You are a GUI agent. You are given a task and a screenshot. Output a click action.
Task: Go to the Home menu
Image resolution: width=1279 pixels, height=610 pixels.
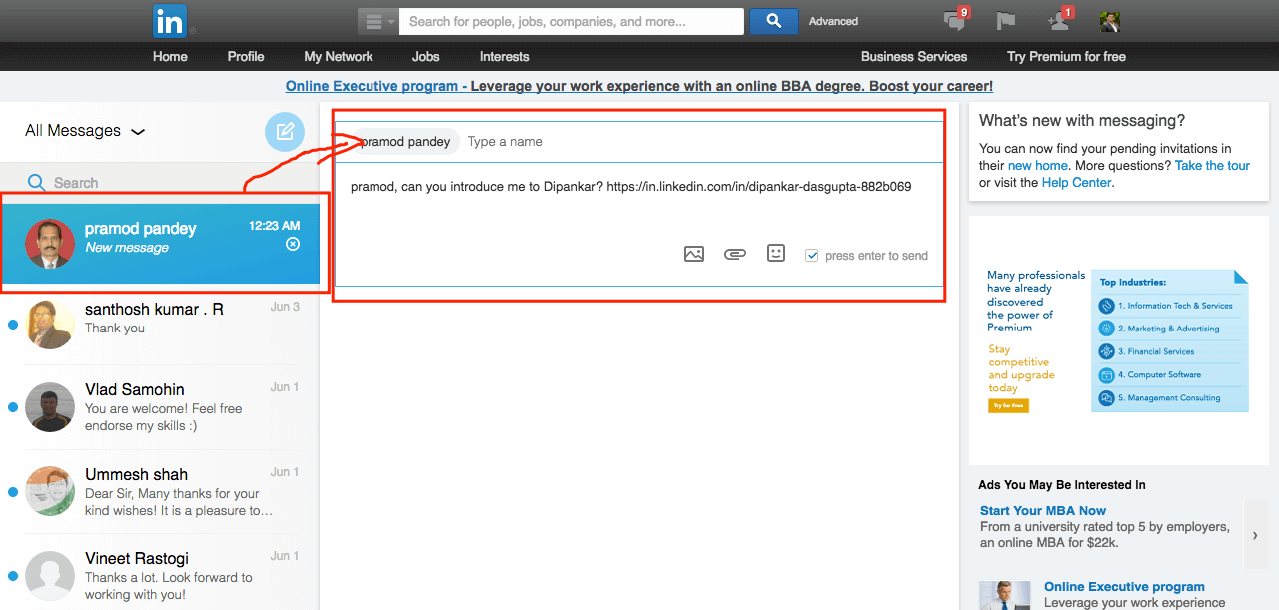(x=170, y=56)
